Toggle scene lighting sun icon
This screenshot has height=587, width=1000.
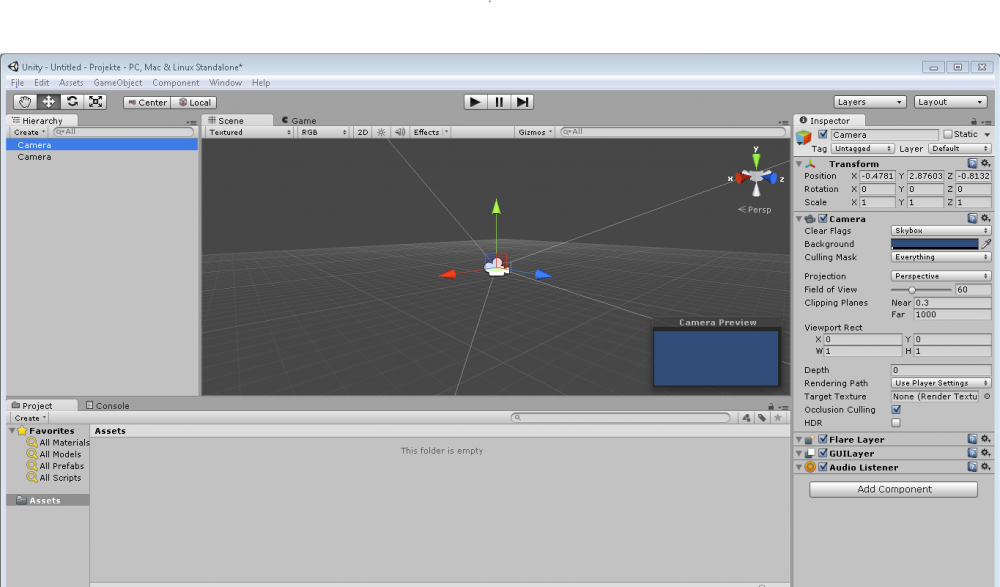(x=381, y=132)
